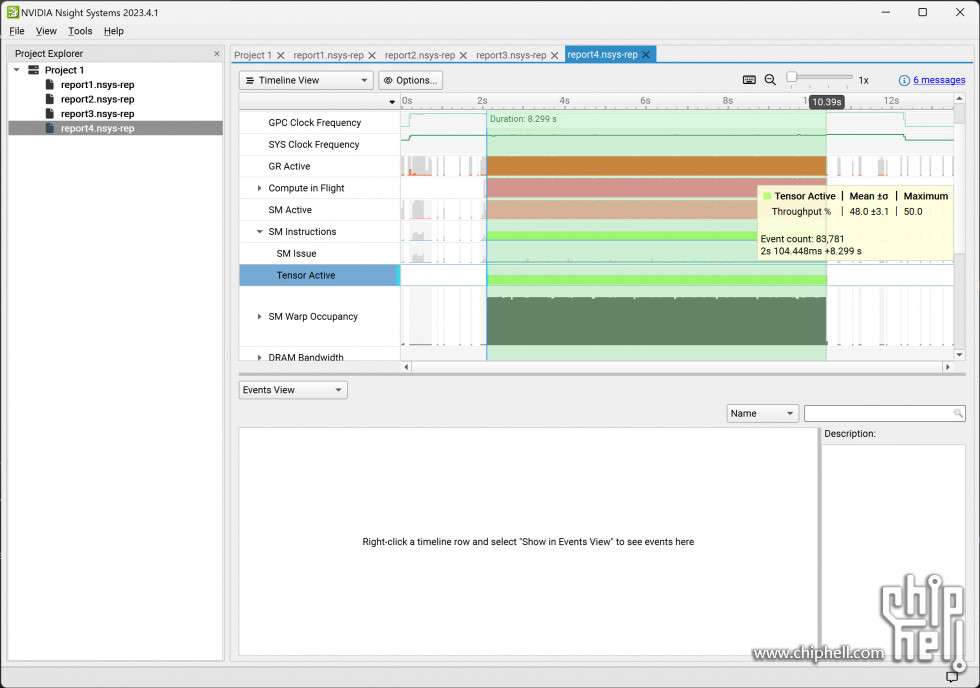Maximize the Nsight Systems window

pos(922,12)
